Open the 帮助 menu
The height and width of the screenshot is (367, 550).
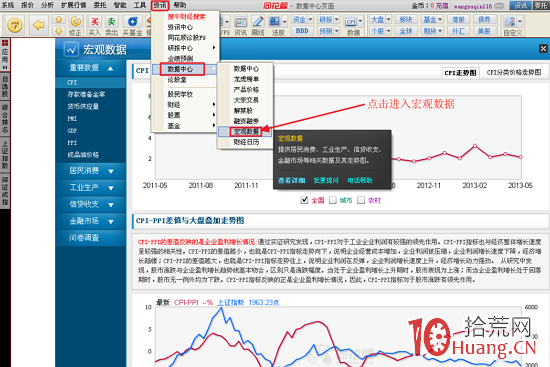[180, 5]
